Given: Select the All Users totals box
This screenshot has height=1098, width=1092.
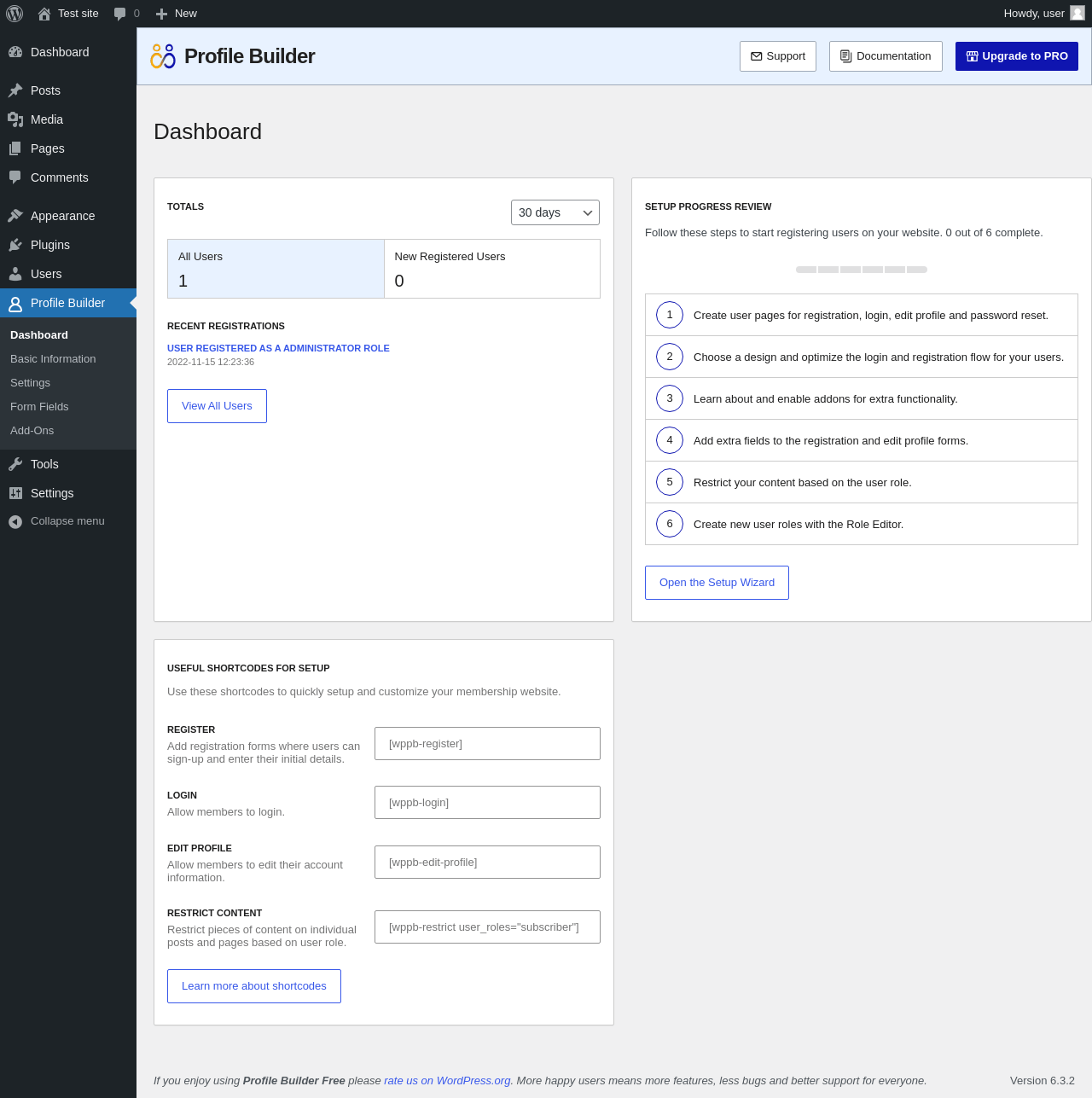Looking at the screenshot, I should [x=276, y=269].
